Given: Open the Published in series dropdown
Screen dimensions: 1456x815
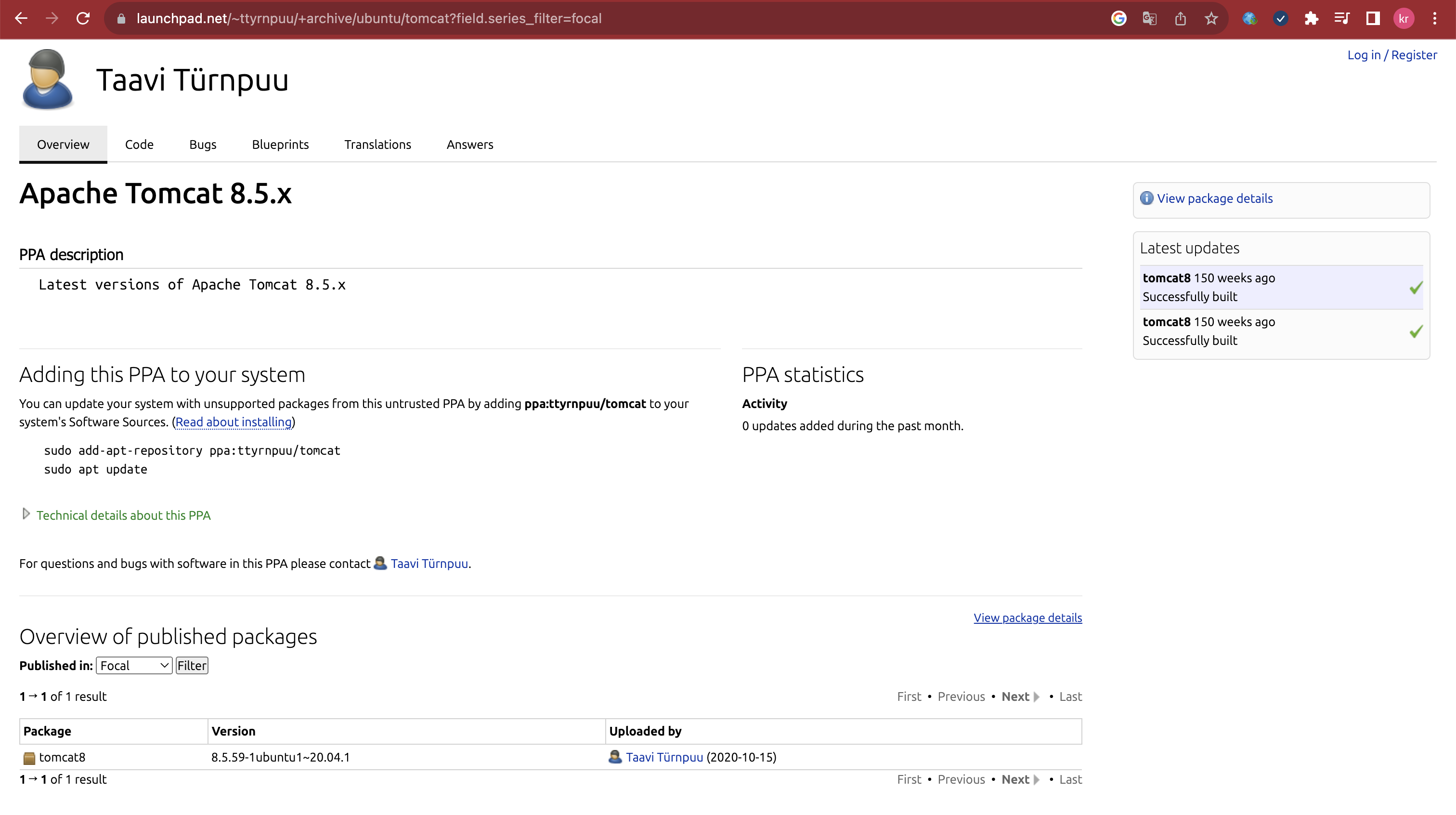Looking at the screenshot, I should click(x=134, y=666).
